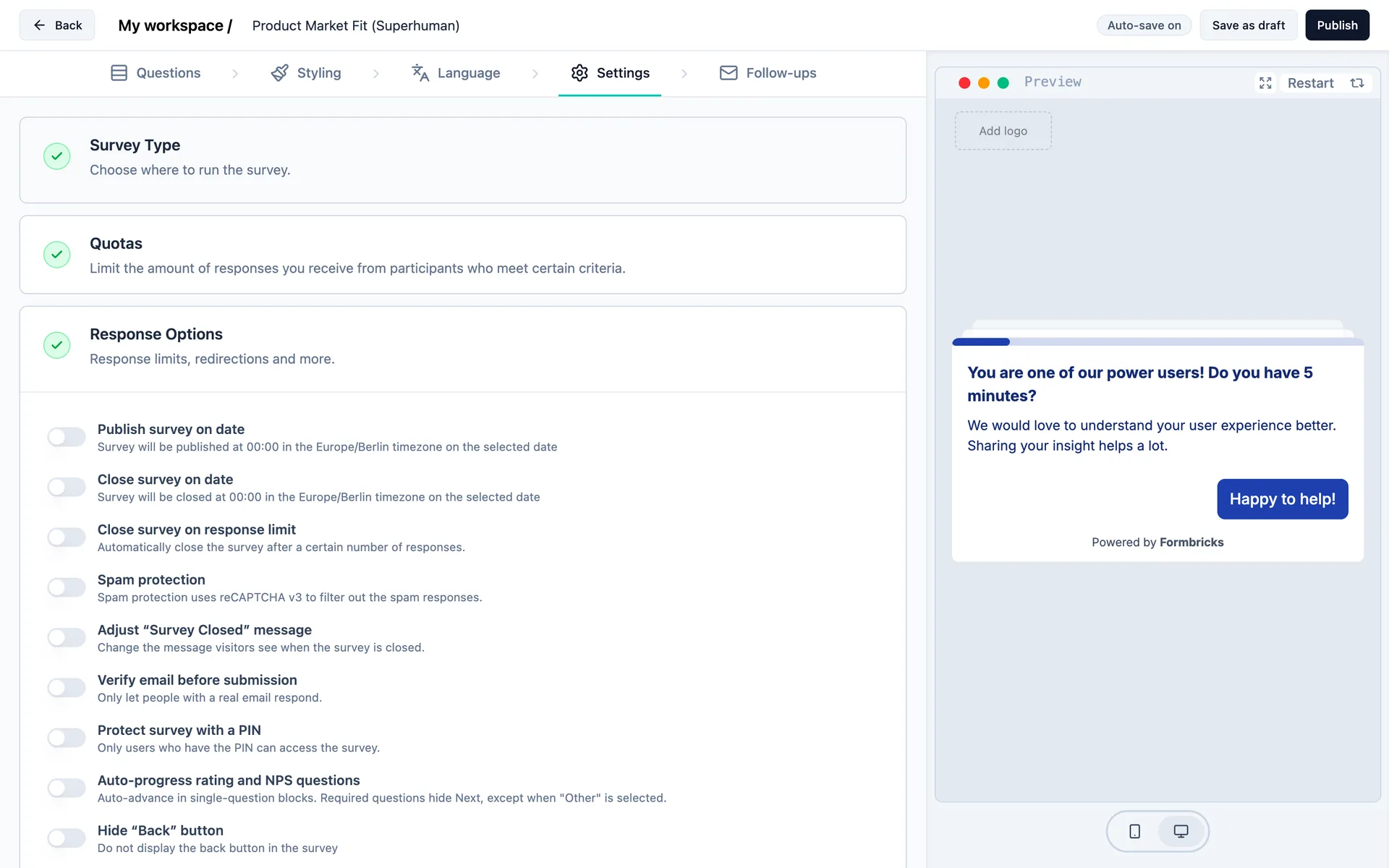1389x868 pixels.
Task: Click the red dot in Preview header
Action: [964, 83]
